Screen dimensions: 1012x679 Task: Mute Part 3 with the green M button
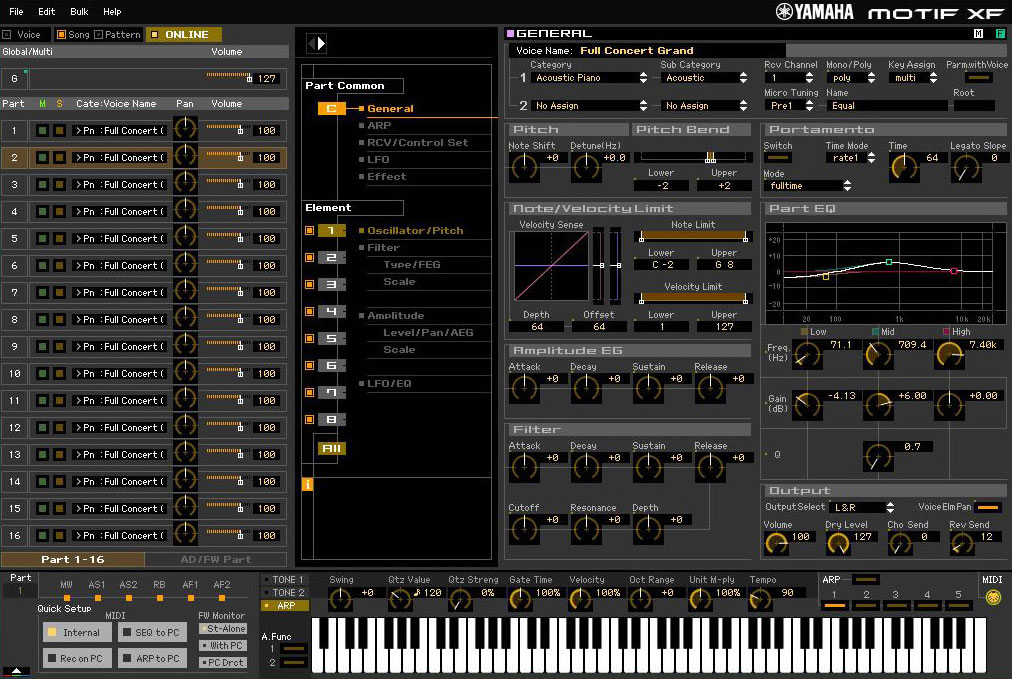point(42,185)
